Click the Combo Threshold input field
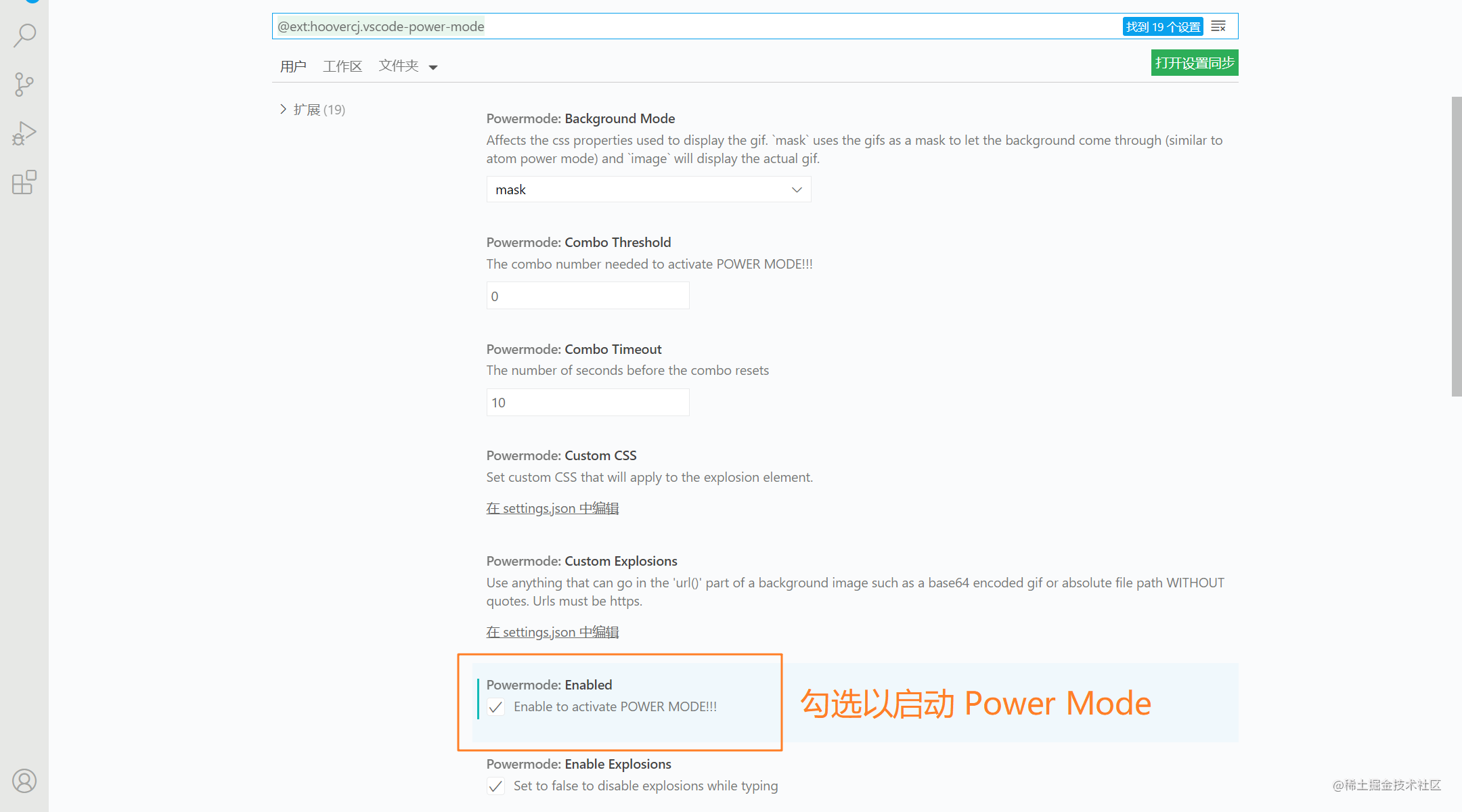1462x812 pixels. click(x=588, y=296)
